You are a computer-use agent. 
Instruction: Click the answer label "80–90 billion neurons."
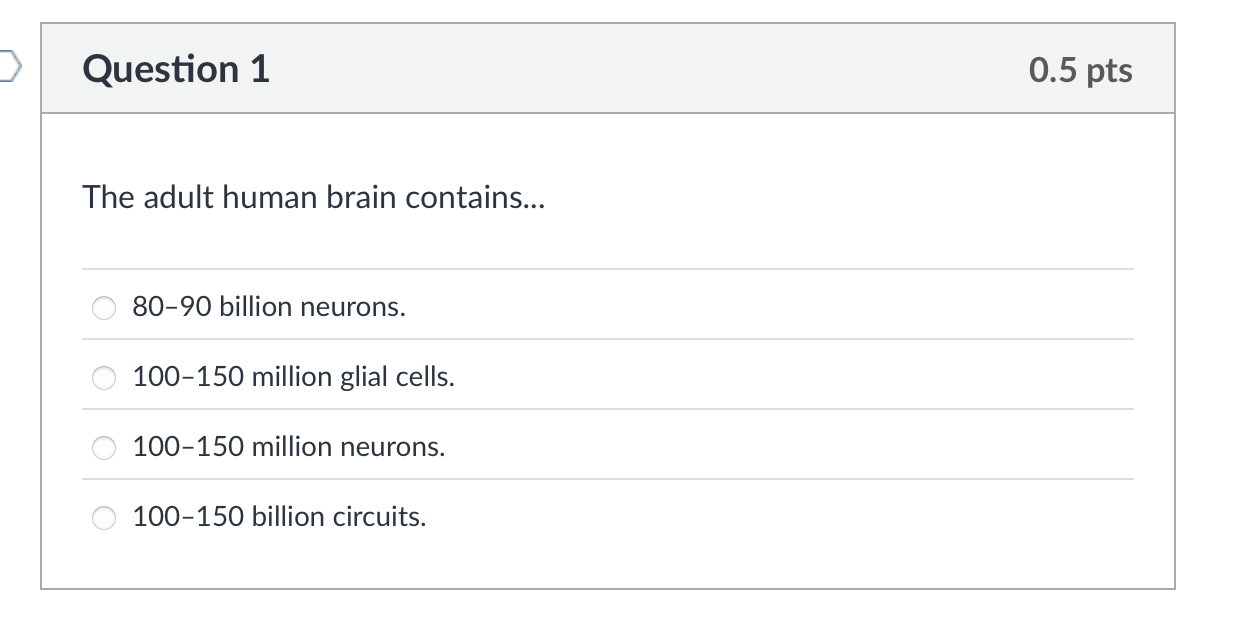pyautogui.click(x=269, y=307)
